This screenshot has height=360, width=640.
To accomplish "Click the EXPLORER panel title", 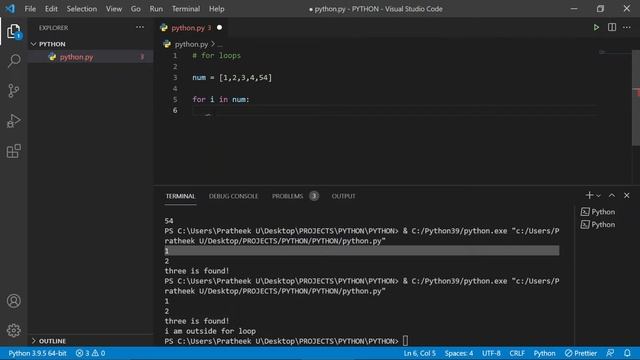I will [53, 28].
